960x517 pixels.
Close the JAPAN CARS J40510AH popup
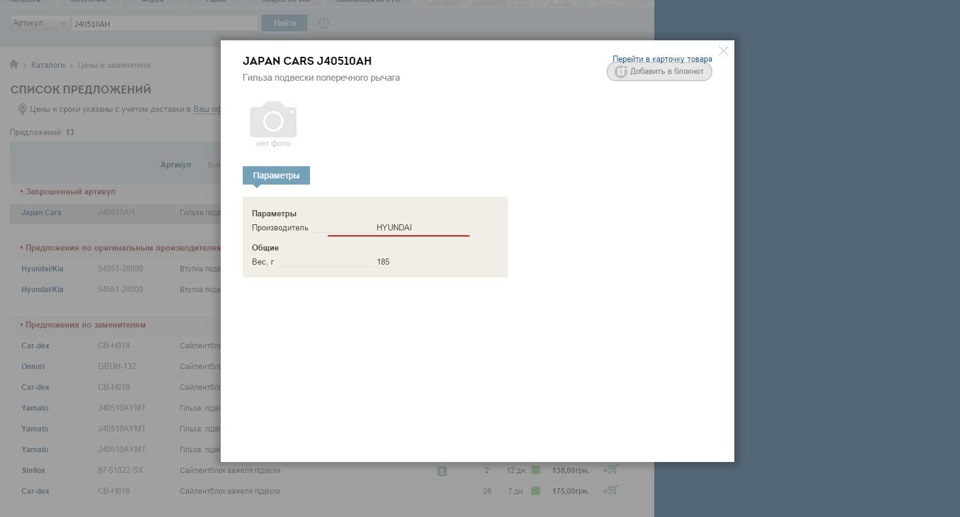pos(724,51)
